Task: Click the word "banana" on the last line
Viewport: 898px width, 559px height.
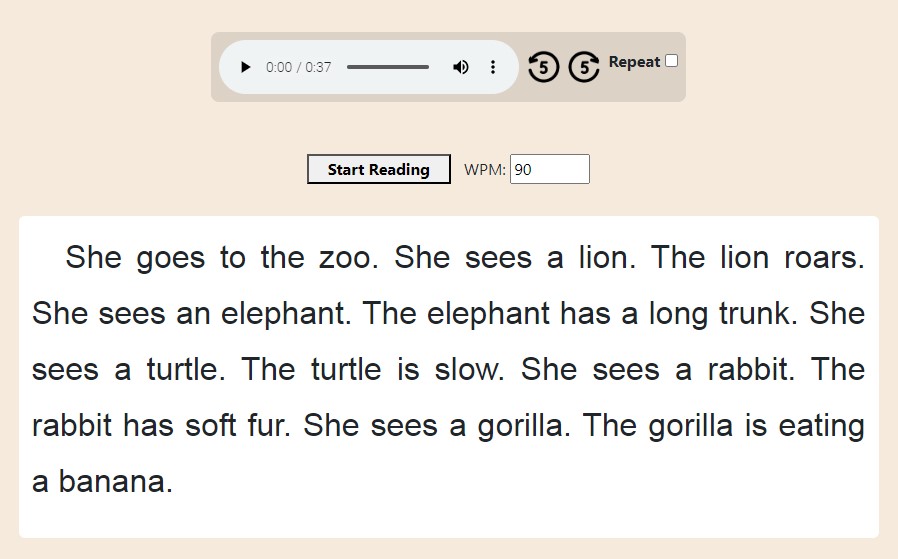Action: [x=114, y=482]
